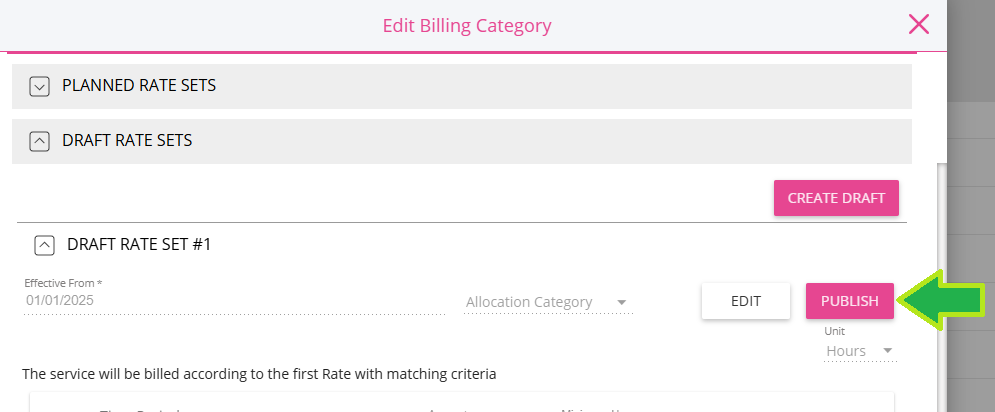Click the billing rate matching criteria note
This screenshot has width=995, height=412.
click(x=259, y=374)
